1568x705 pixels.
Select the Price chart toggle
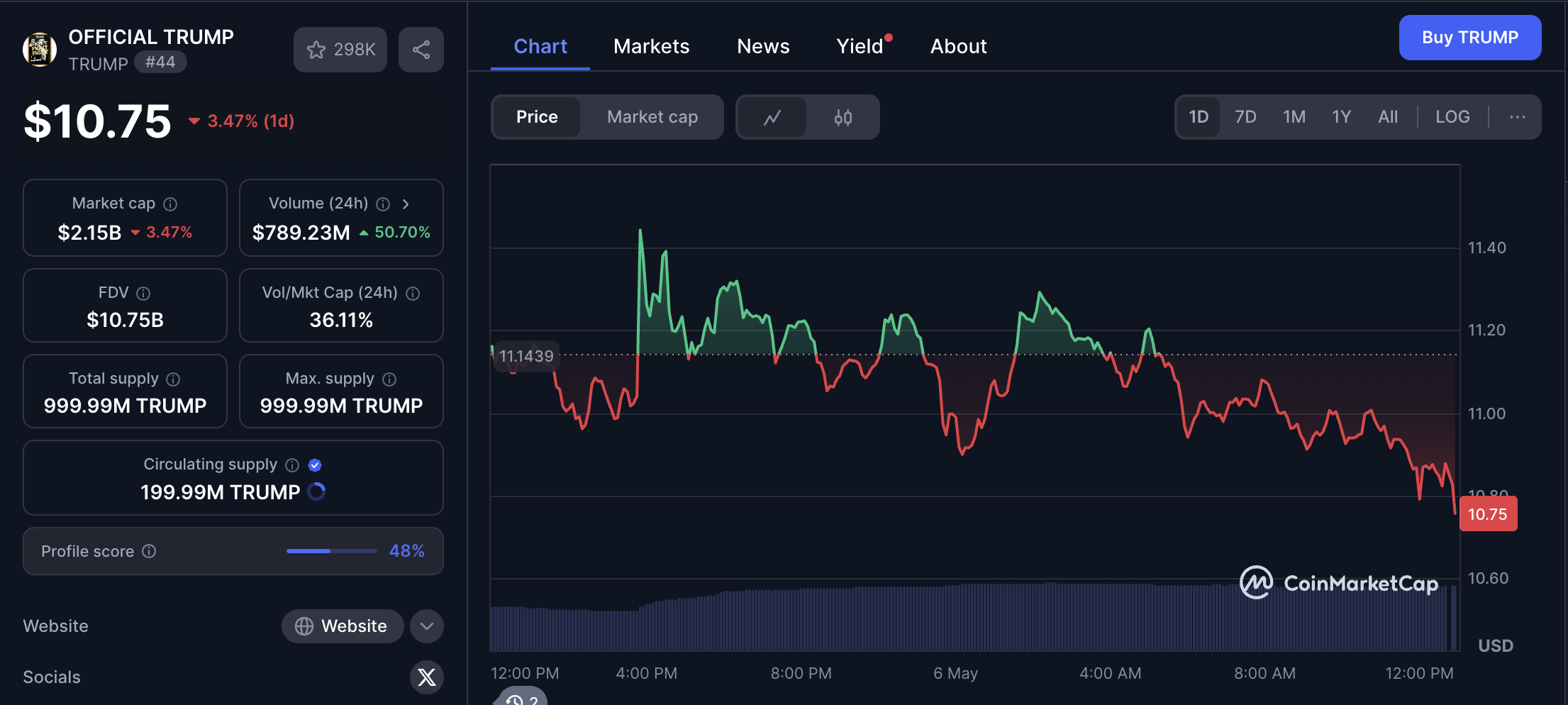pos(537,117)
